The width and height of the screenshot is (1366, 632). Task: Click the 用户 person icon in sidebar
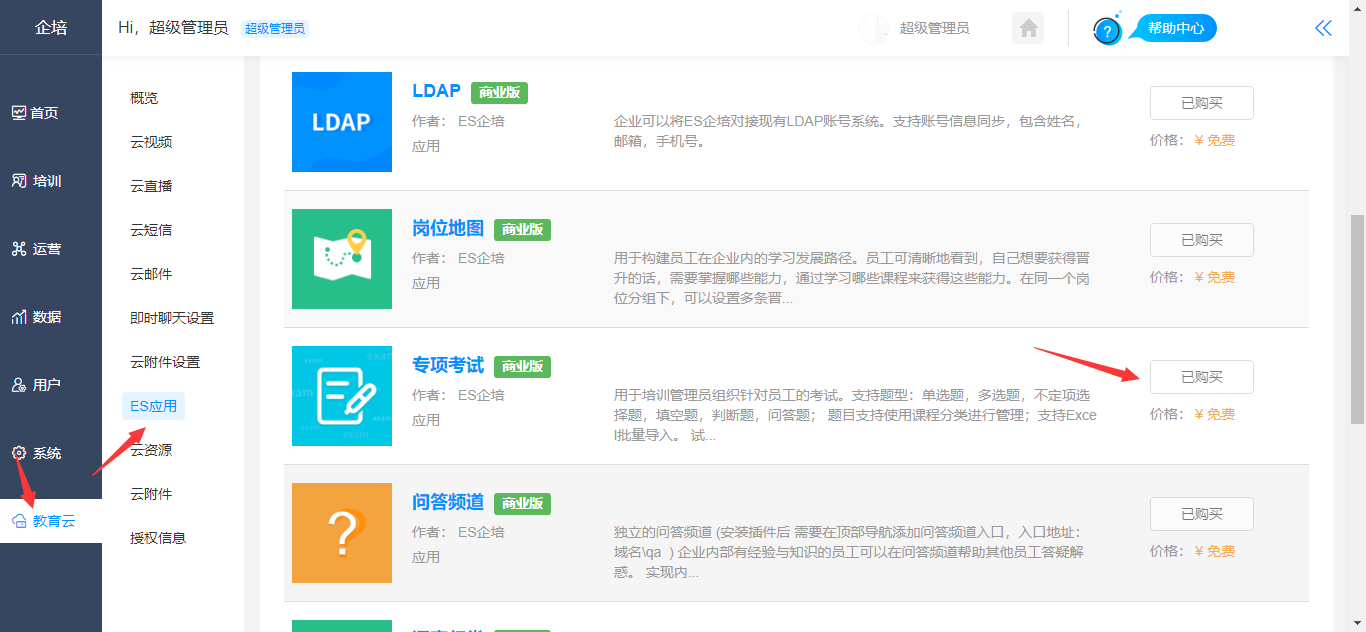click(19, 385)
